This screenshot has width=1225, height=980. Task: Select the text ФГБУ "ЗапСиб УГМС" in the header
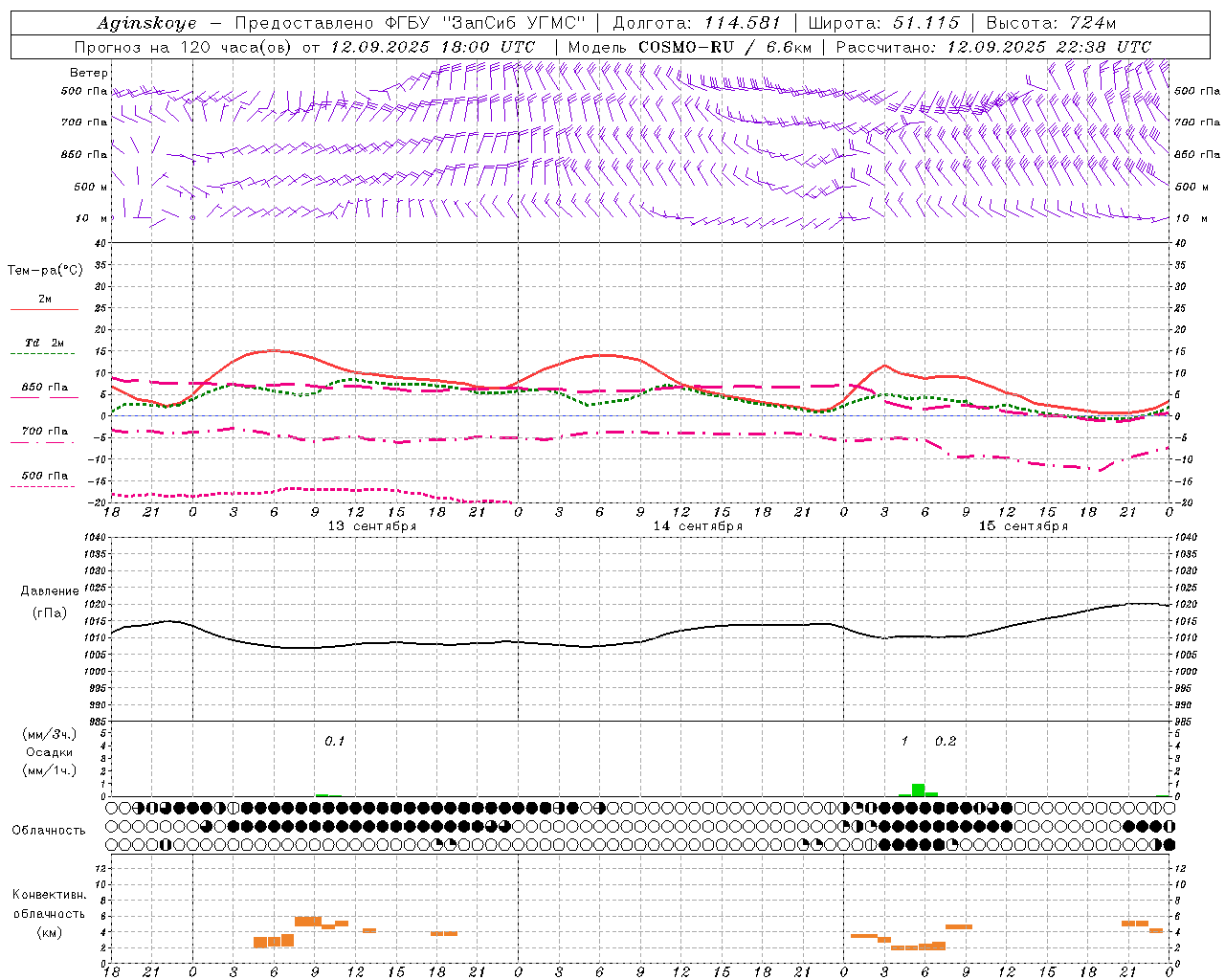click(x=485, y=23)
